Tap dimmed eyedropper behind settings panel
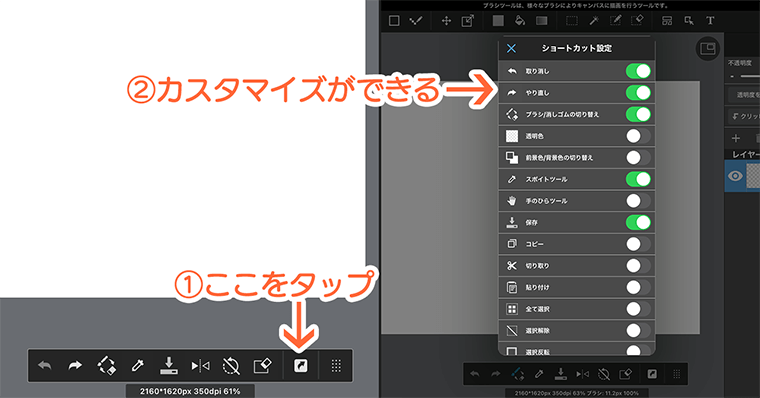The image size is (760, 398). [x=539, y=374]
